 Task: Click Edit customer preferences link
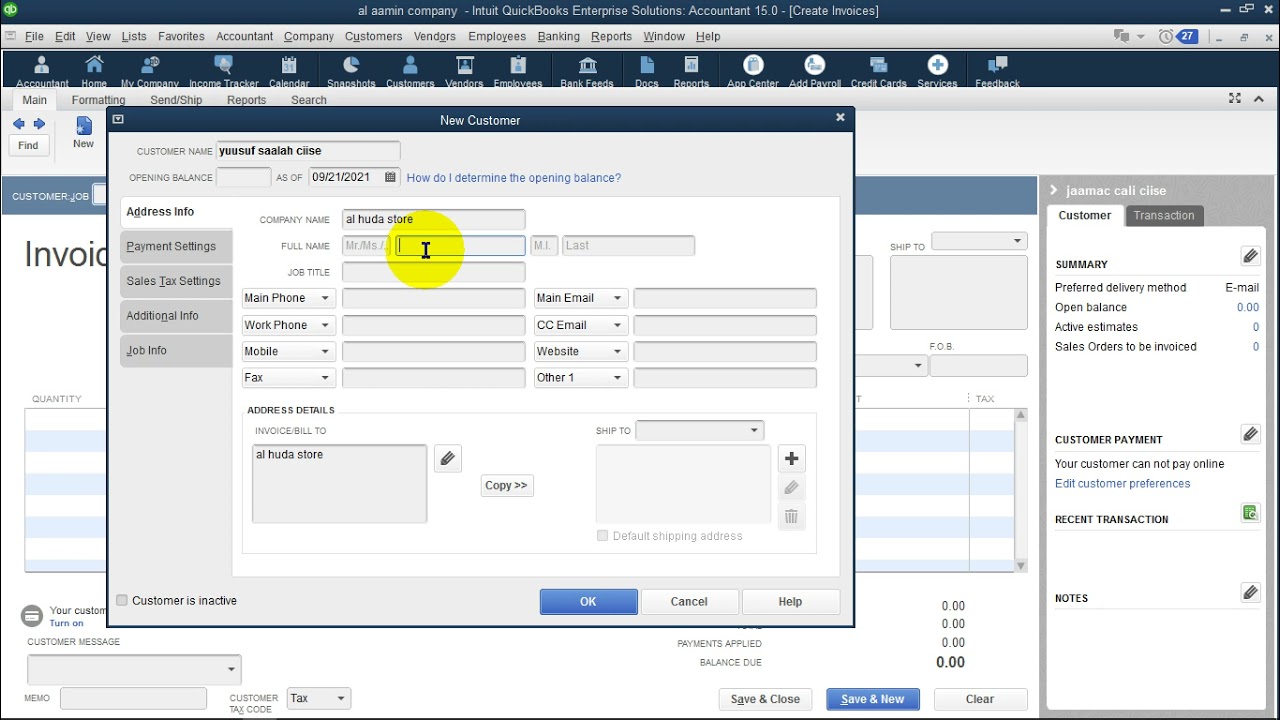pos(1122,484)
